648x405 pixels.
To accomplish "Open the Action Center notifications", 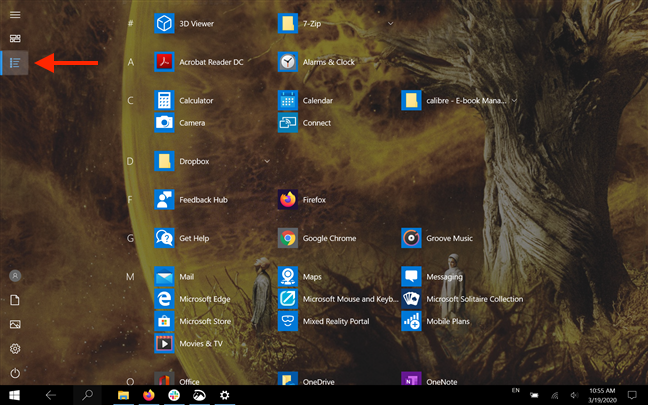I will (632, 395).
